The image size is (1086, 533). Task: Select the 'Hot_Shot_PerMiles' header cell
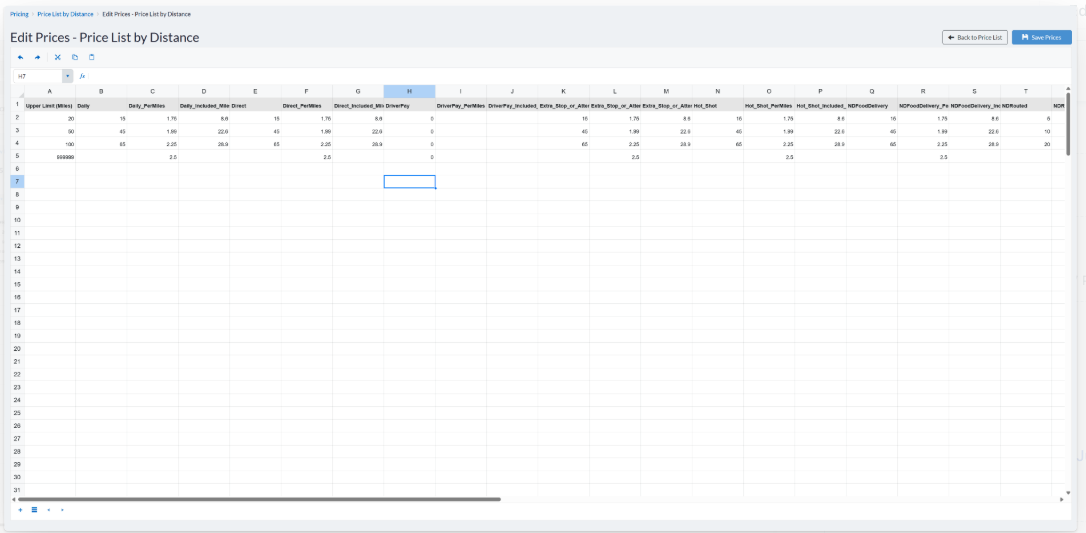tap(769, 105)
